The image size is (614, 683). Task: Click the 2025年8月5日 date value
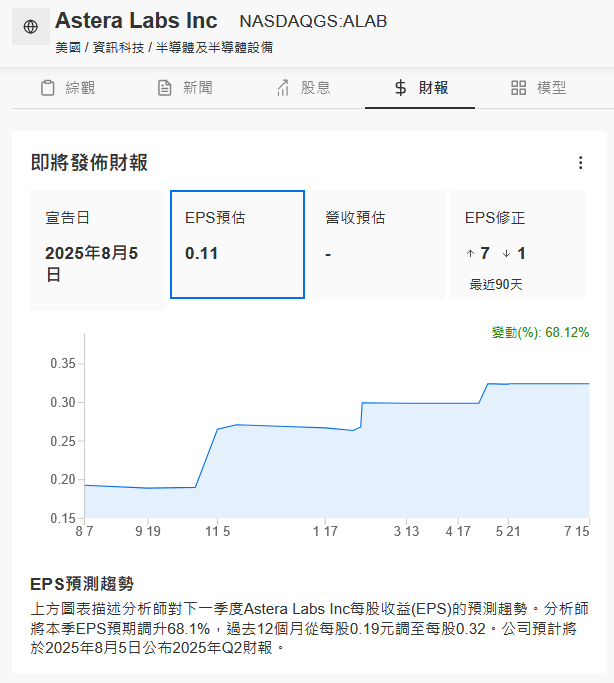(91, 264)
